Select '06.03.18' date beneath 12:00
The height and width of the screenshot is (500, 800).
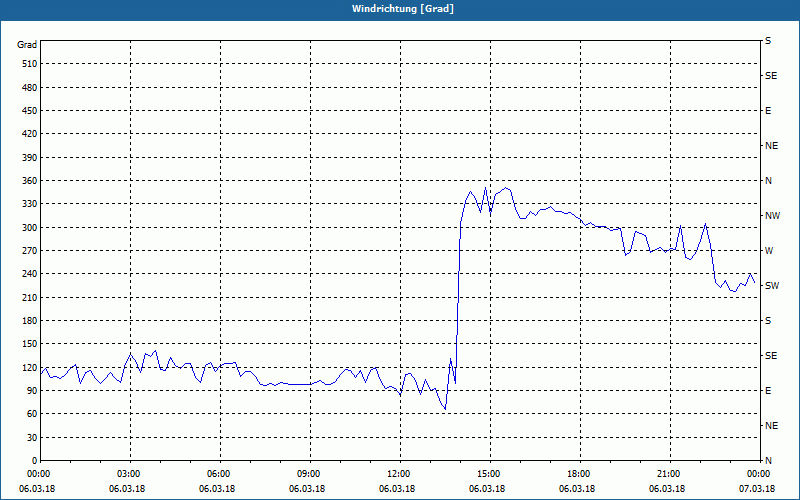396,489
